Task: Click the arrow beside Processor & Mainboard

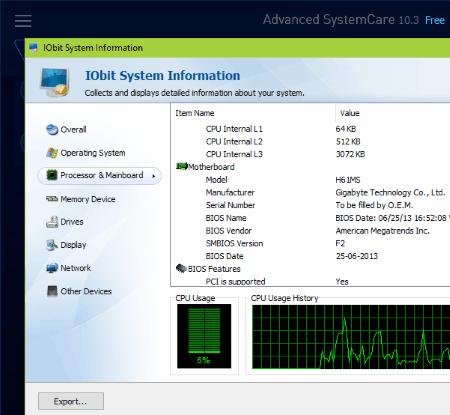Action: 154,176
